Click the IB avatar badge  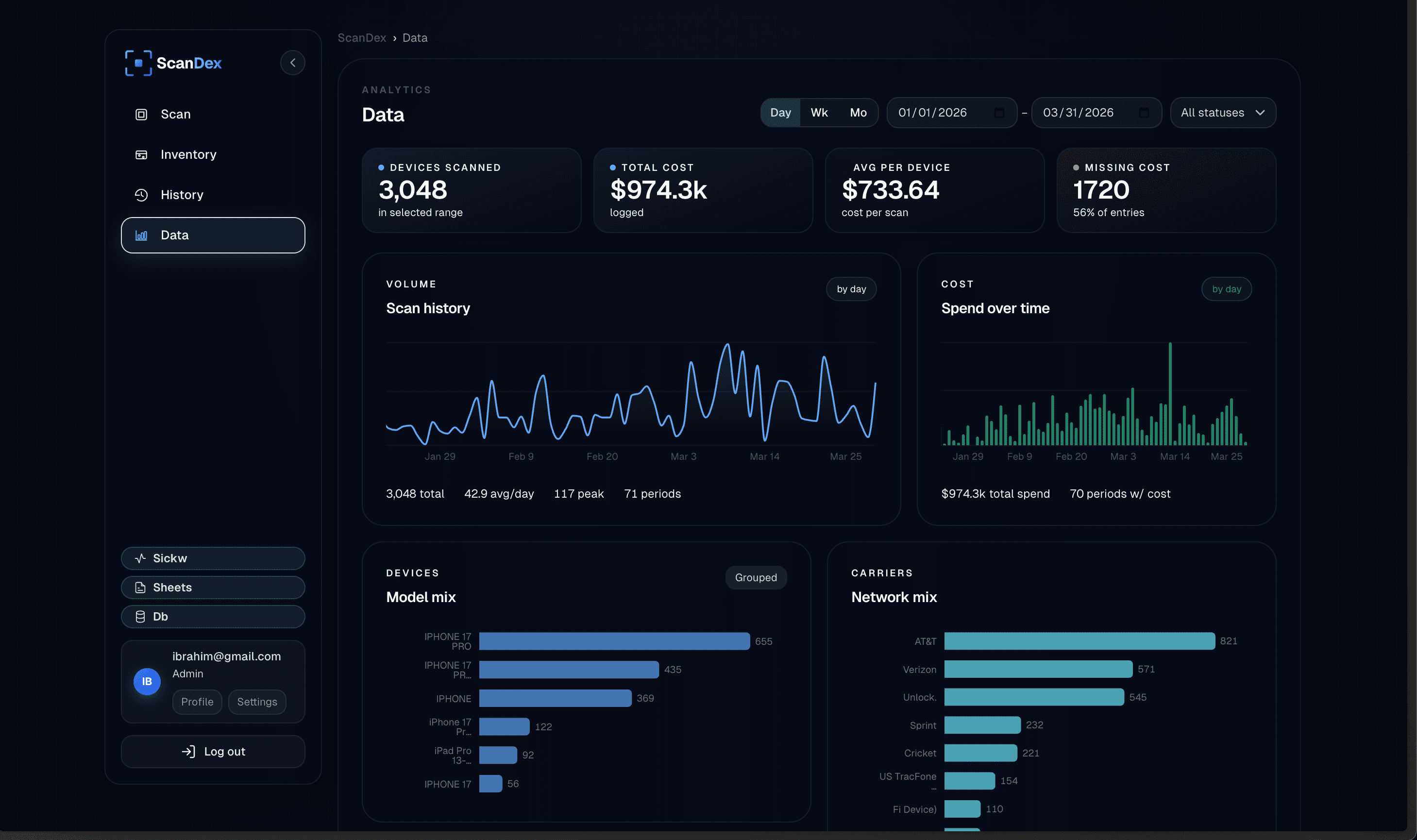tap(147, 682)
